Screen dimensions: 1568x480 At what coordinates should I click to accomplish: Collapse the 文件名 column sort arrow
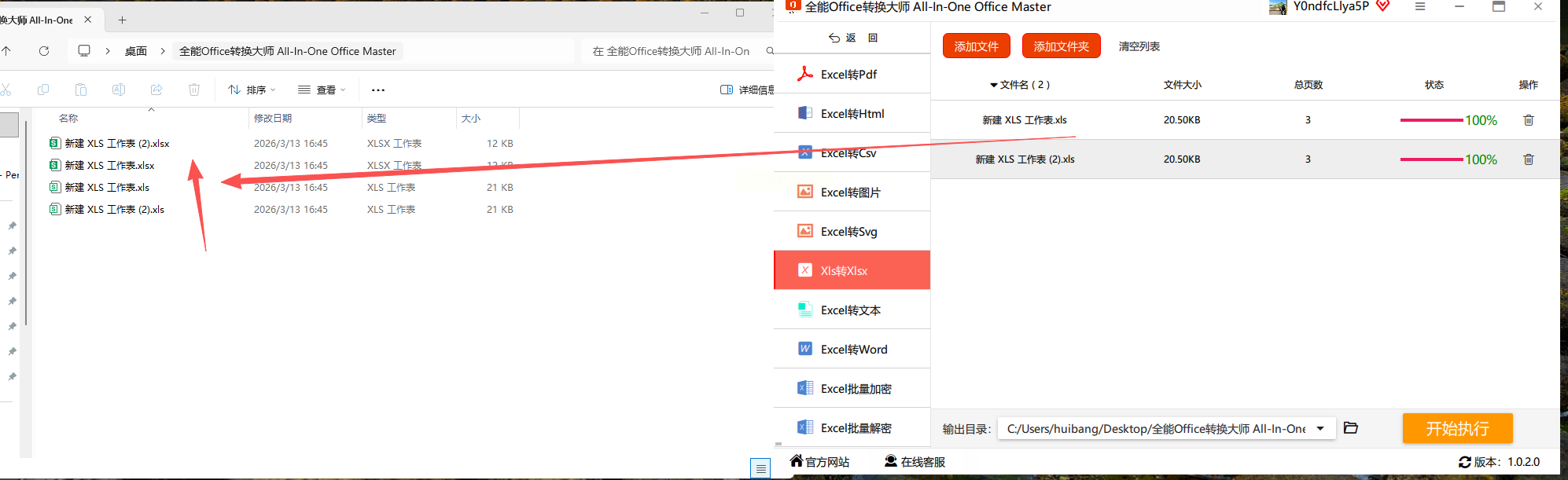click(994, 85)
